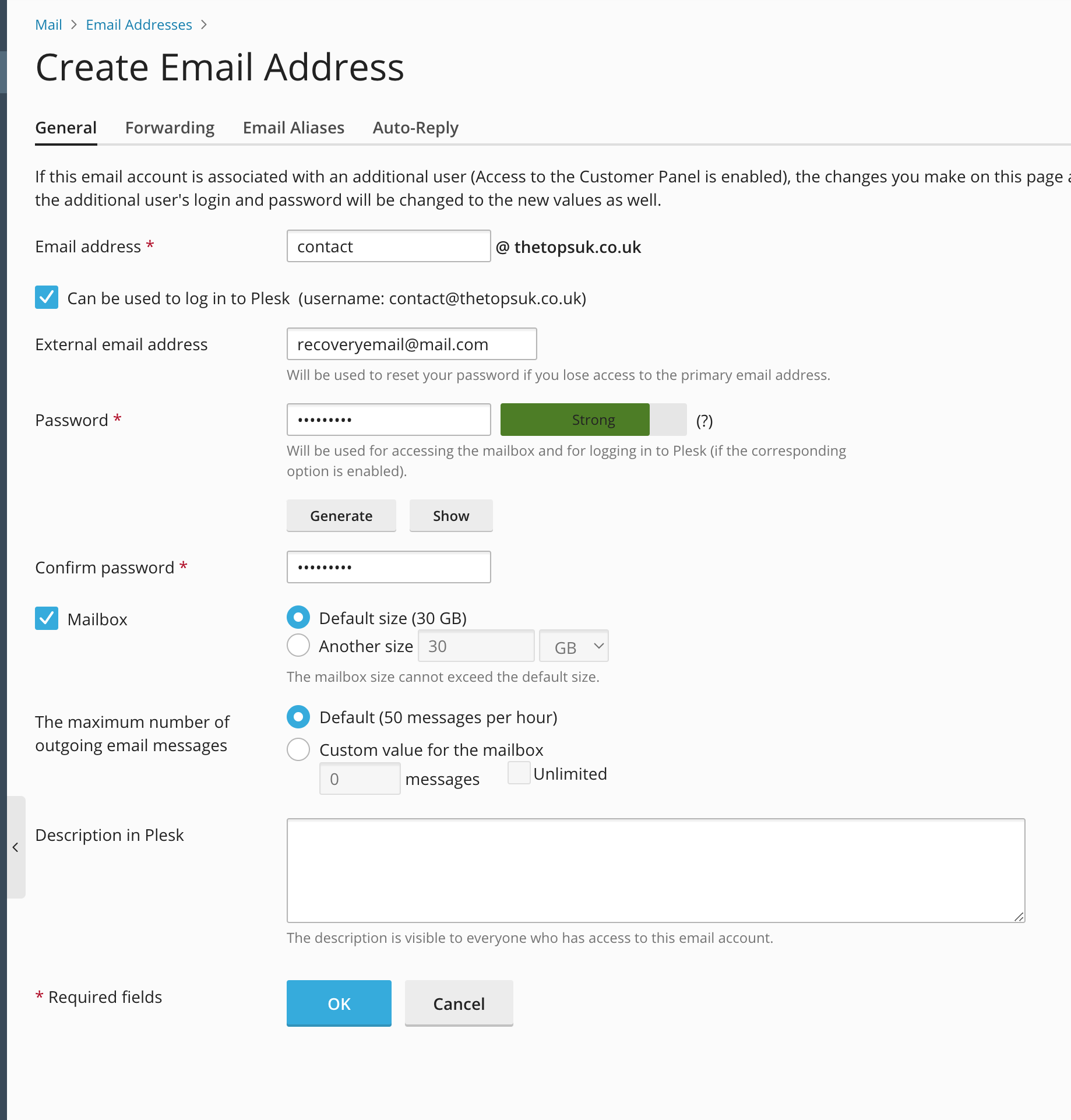The height and width of the screenshot is (1120, 1071).
Task: Select the Another size radio option
Action: coord(298,645)
